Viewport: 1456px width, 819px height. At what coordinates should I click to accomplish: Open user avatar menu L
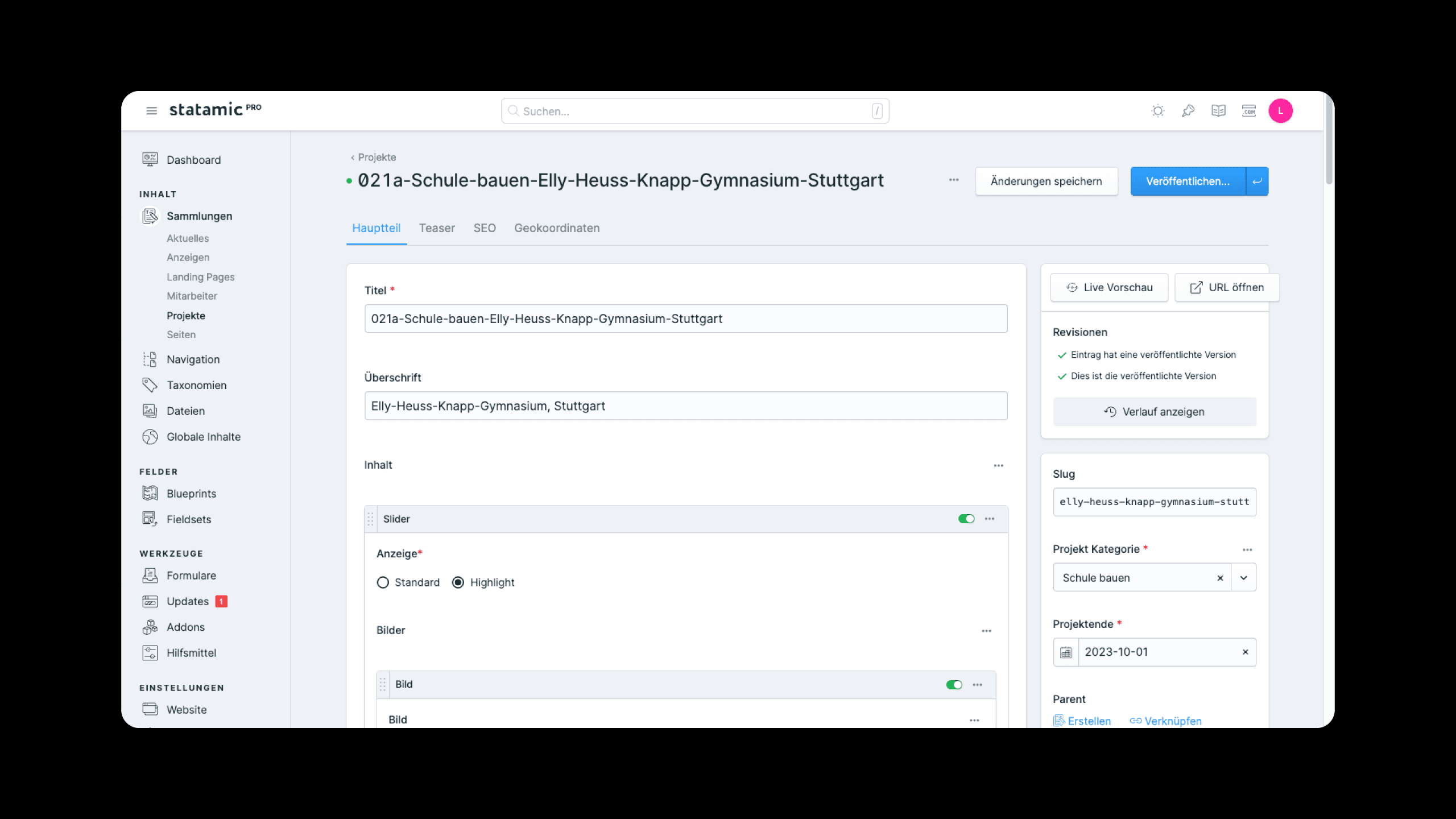1280,110
